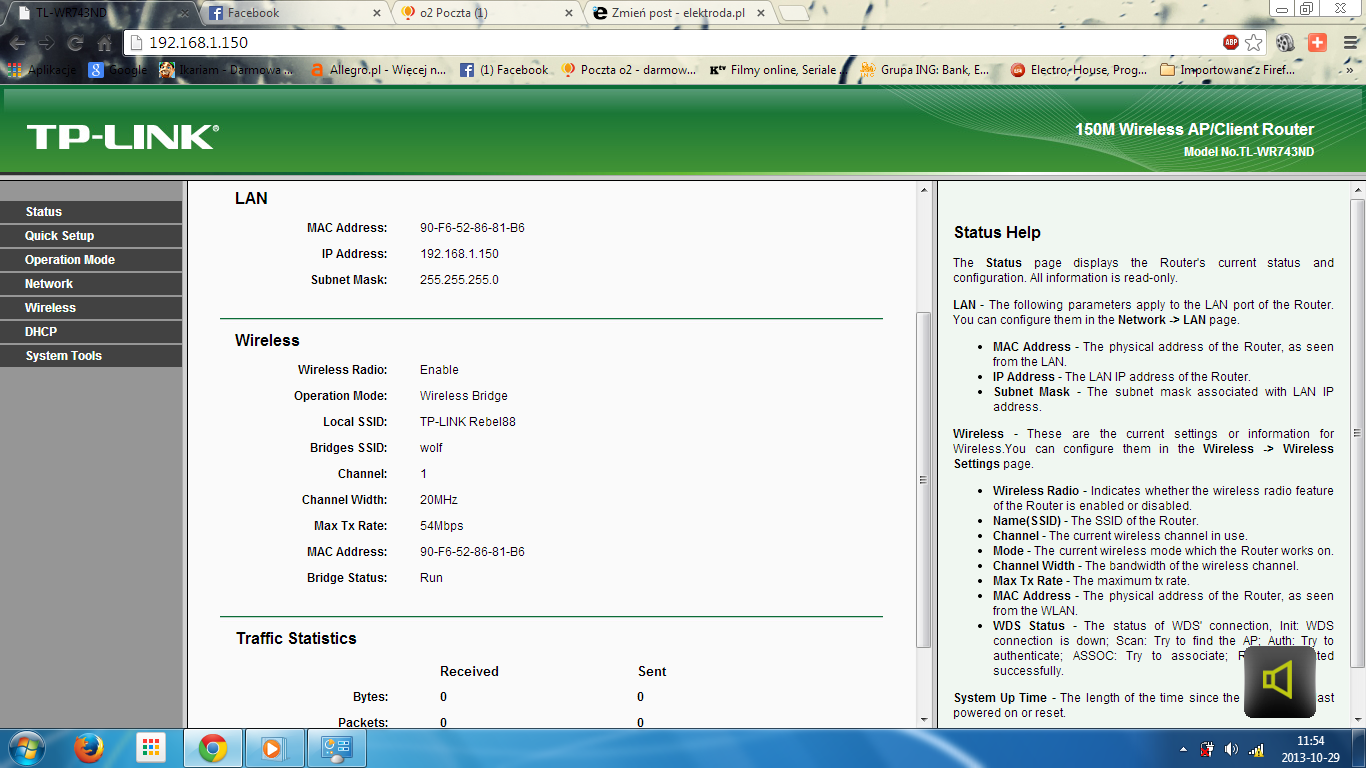
Task: Reload the router page
Action: point(75,44)
